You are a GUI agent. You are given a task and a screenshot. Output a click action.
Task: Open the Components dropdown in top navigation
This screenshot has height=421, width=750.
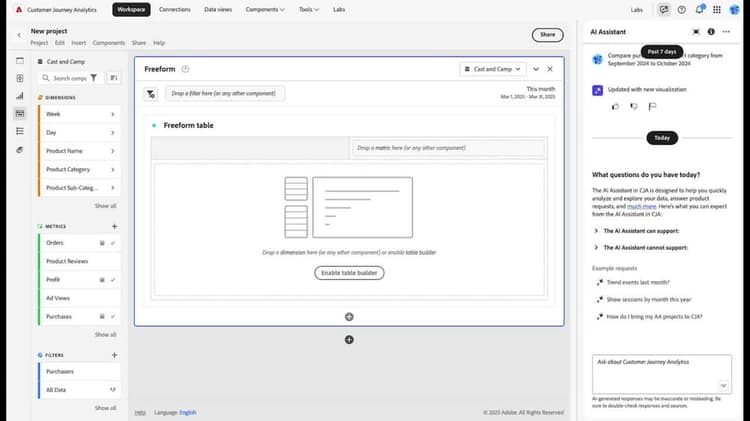(265, 10)
